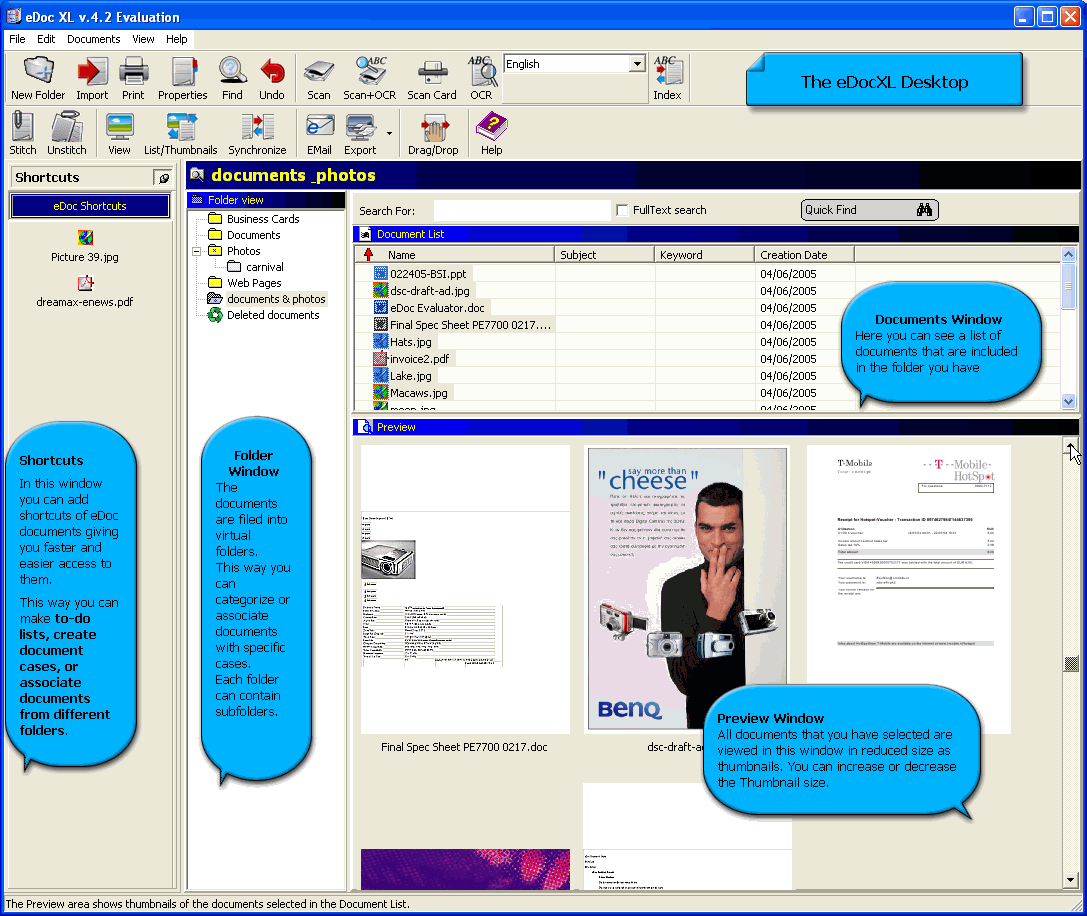Click the Drag/Drop hand icon
Viewport: 1087px width, 916px height.
(433, 134)
